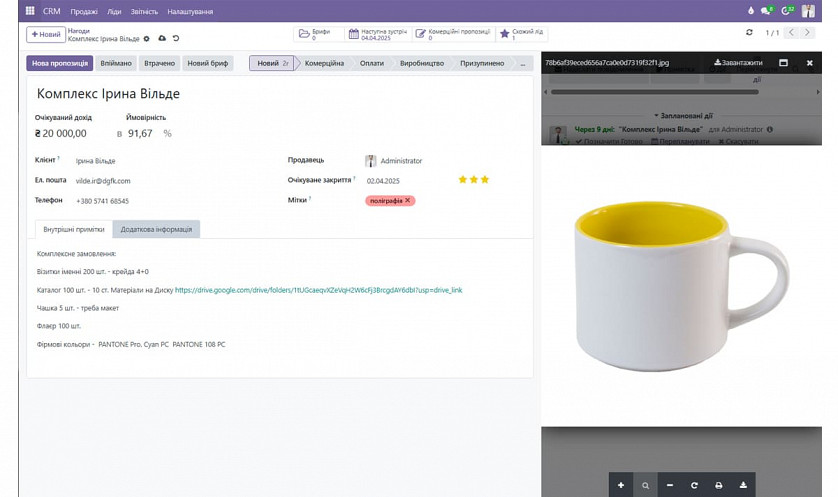Collapse the Заплановані дії section

[x=684, y=115]
